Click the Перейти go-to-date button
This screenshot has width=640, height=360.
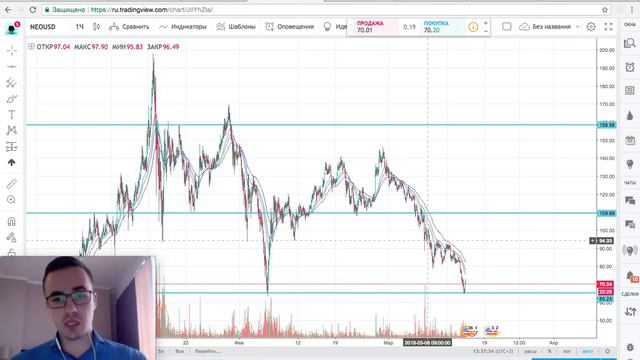[207, 351]
